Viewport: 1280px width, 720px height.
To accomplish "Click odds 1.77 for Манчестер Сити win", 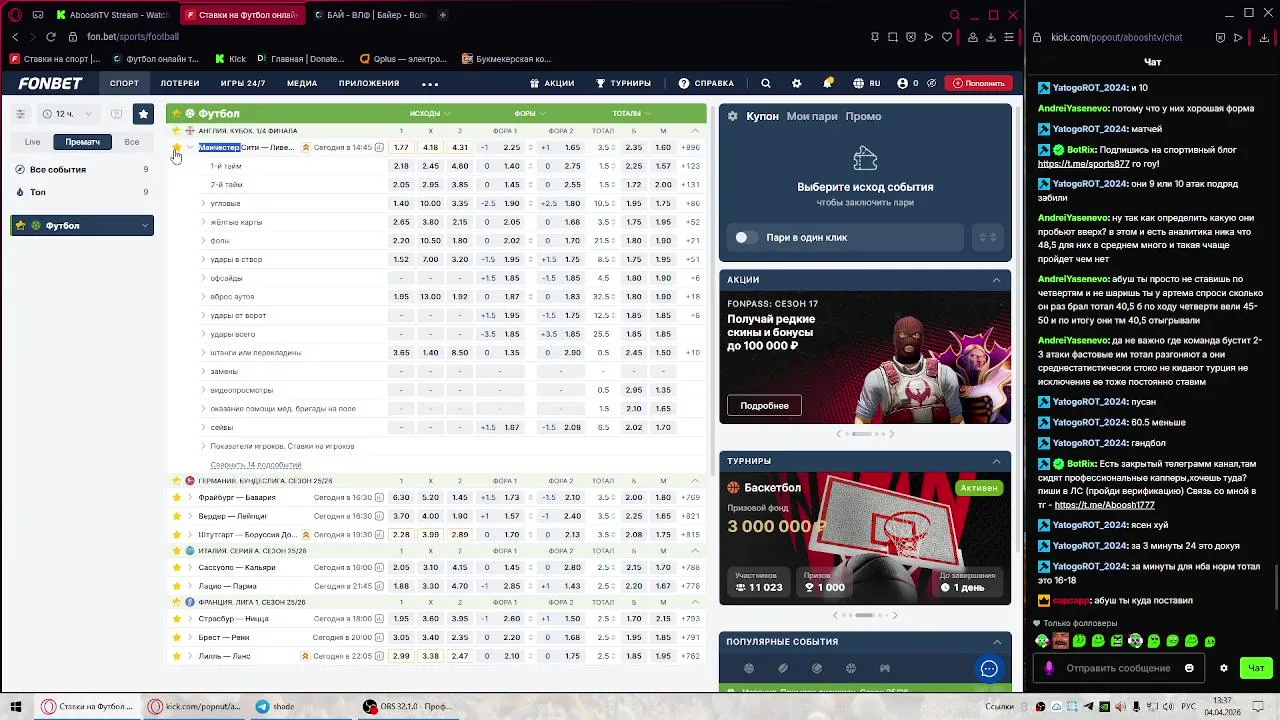I will (x=401, y=148).
